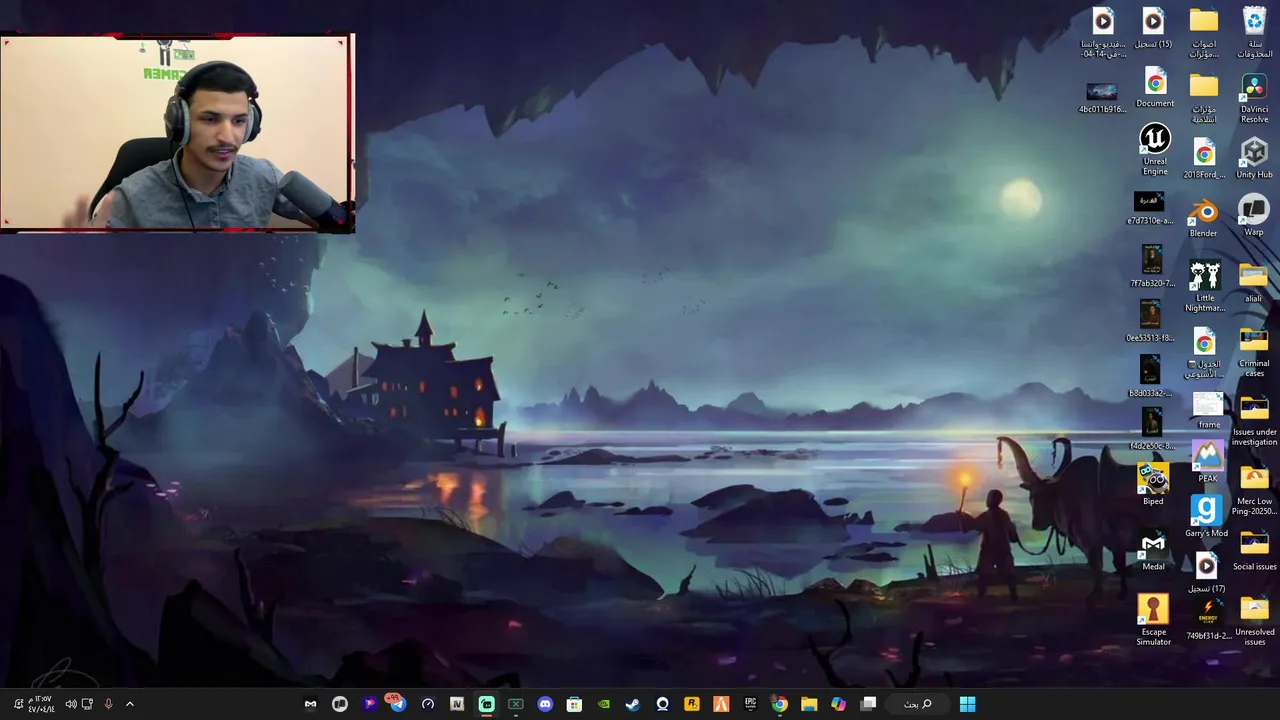Open Discord from the taskbar
Viewport: 1280px width, 720px height.
[x=544, y=704]
